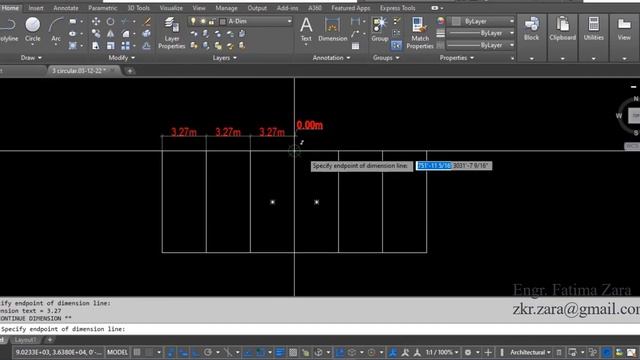Toggle MODEL space button in status bar

tap(118, 352)
